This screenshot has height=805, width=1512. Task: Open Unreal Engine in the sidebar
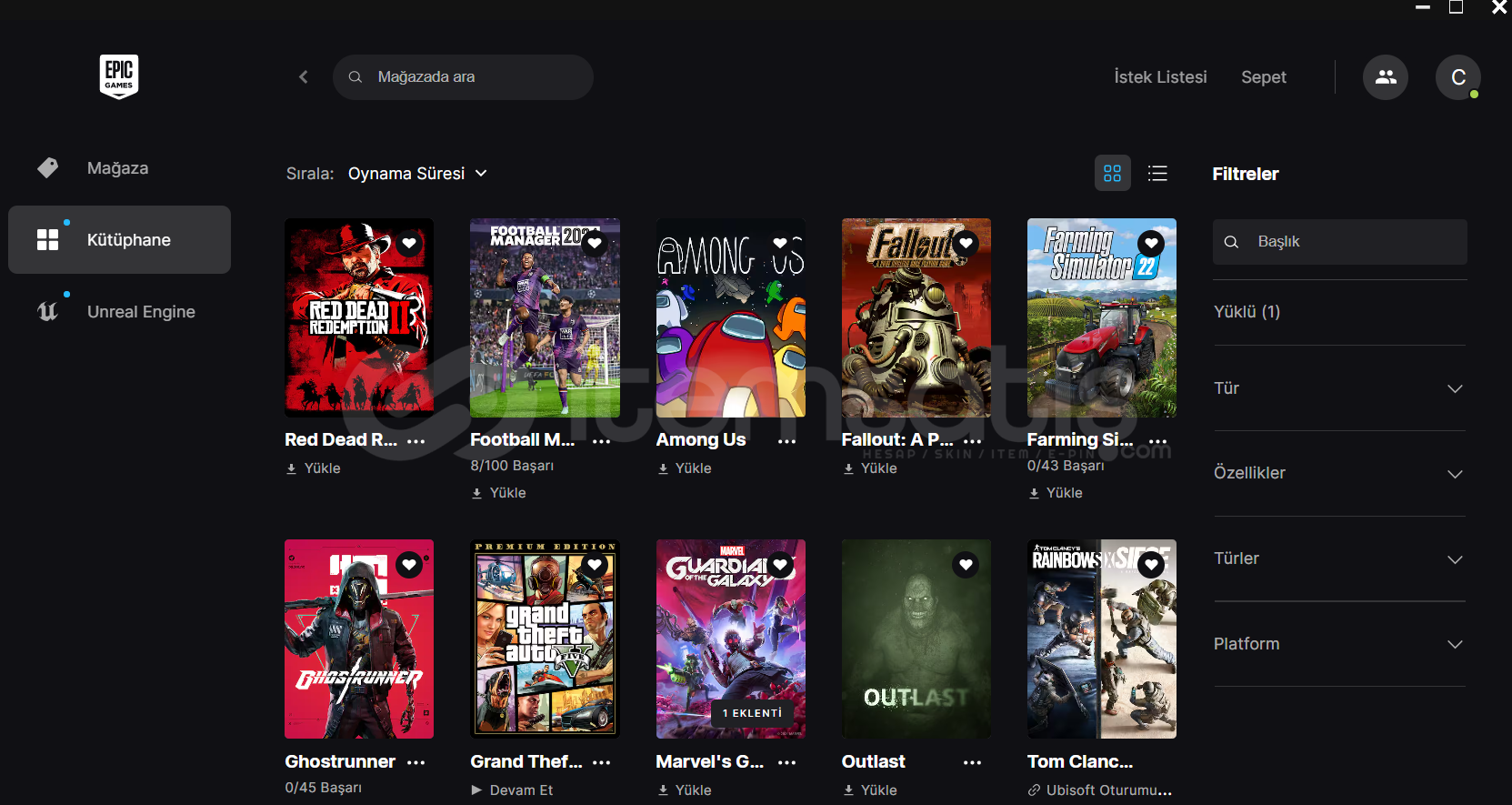(x=119, y=312)
